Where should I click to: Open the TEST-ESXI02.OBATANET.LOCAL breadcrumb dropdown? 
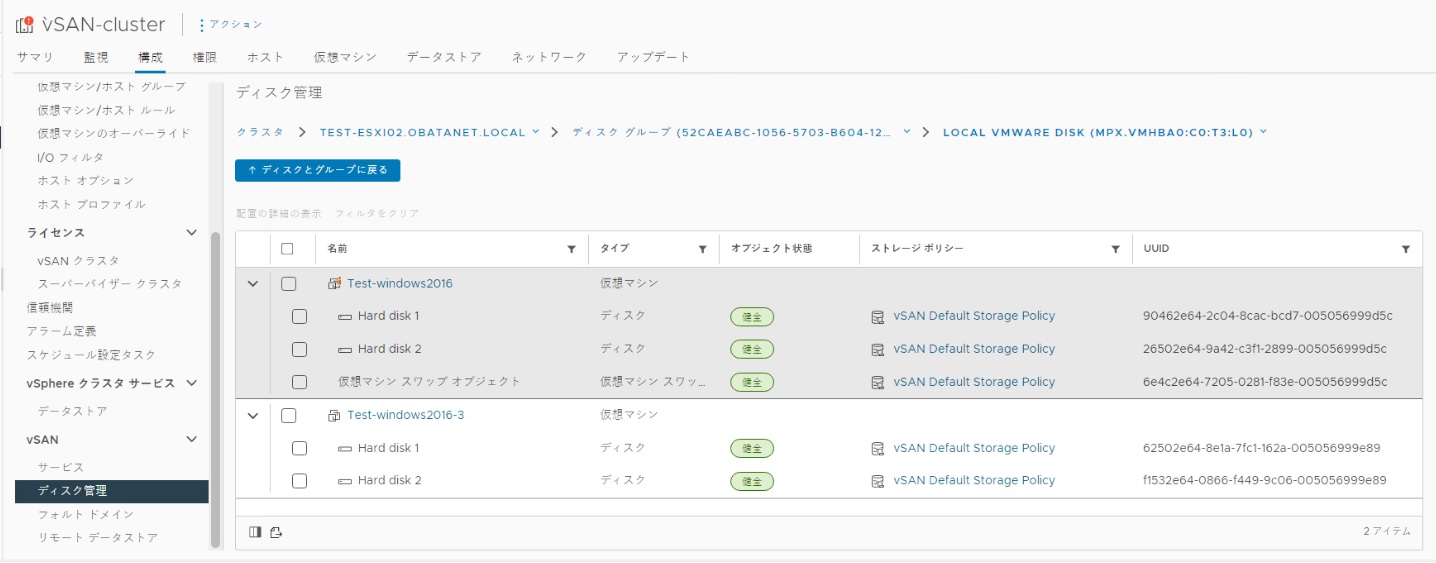536,132
